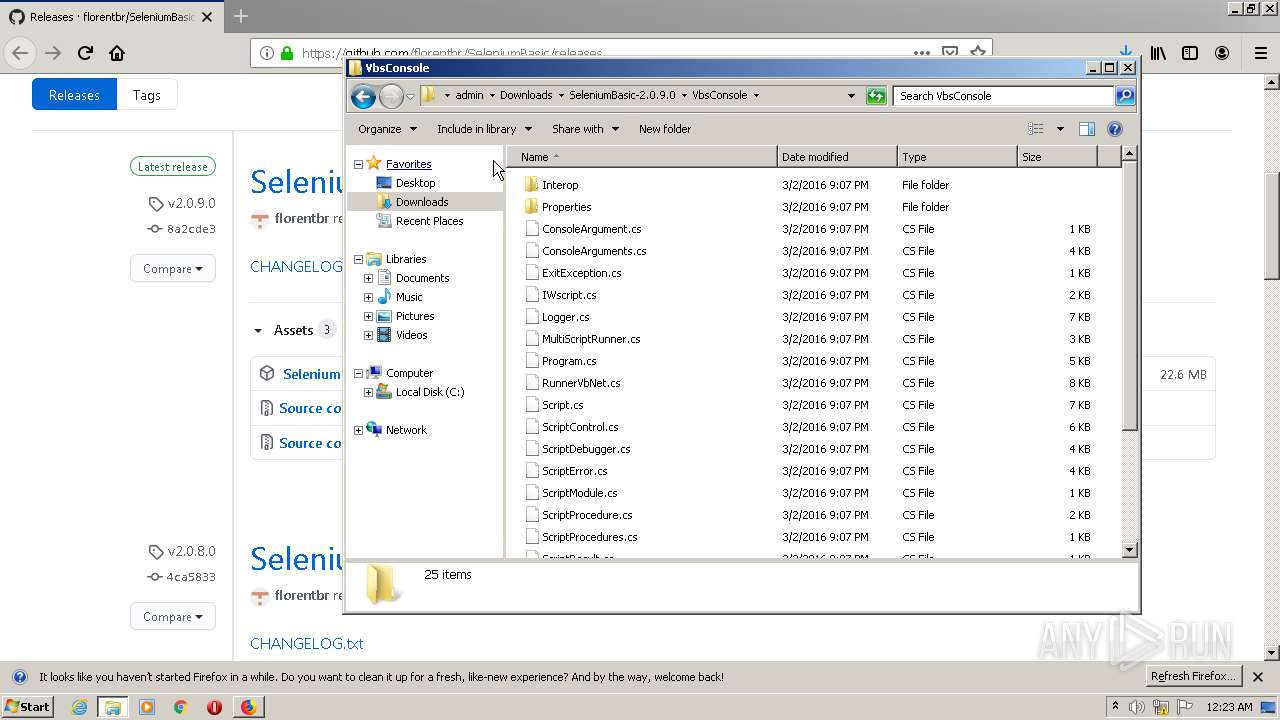Select file MultiScriptRunner.cs
The width and height of the screenshot is (1280, 720).
(591, 339)
